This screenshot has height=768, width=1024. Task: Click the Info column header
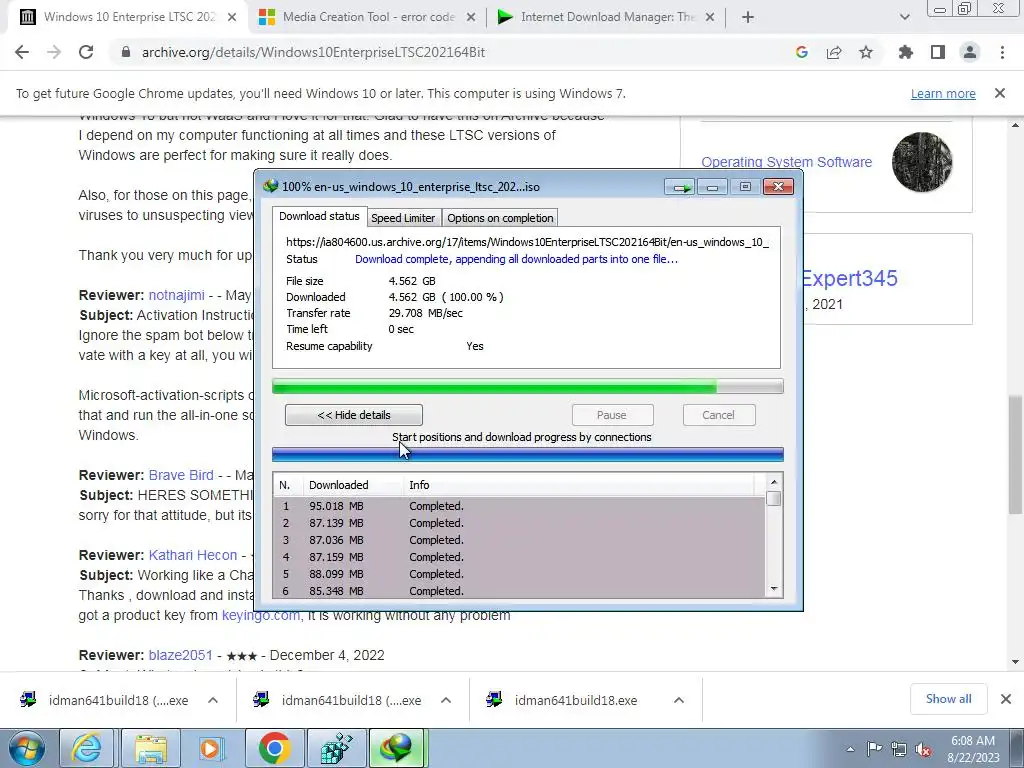pyautogui.click(x=578, y=485)
